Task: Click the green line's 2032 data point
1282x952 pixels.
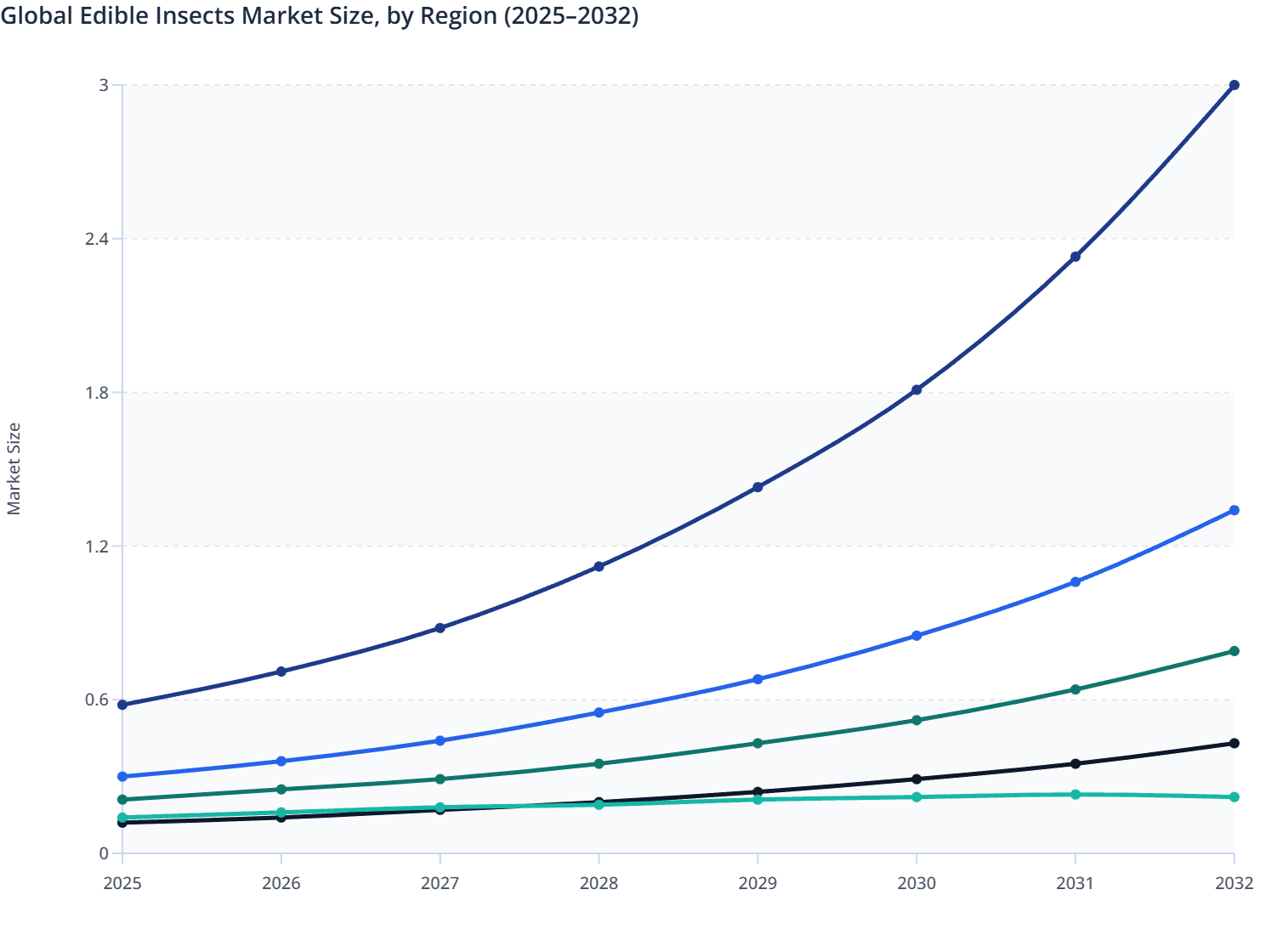Action: (1234, 651)
